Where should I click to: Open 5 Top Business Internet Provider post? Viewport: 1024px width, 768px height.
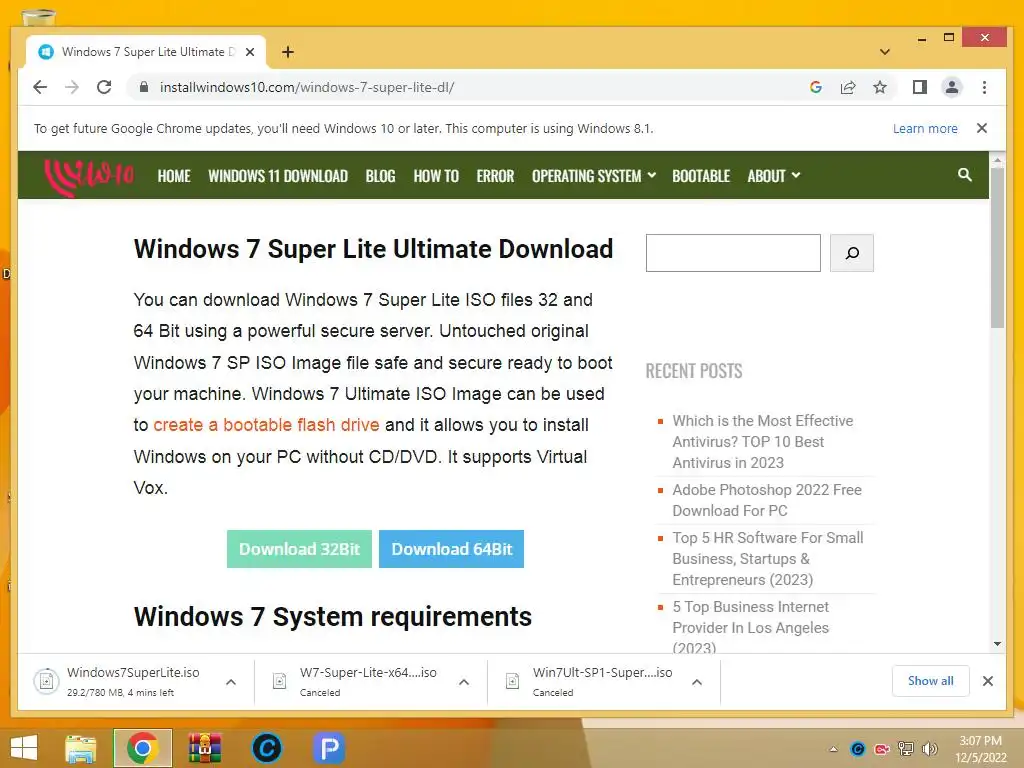pos(750,627)
